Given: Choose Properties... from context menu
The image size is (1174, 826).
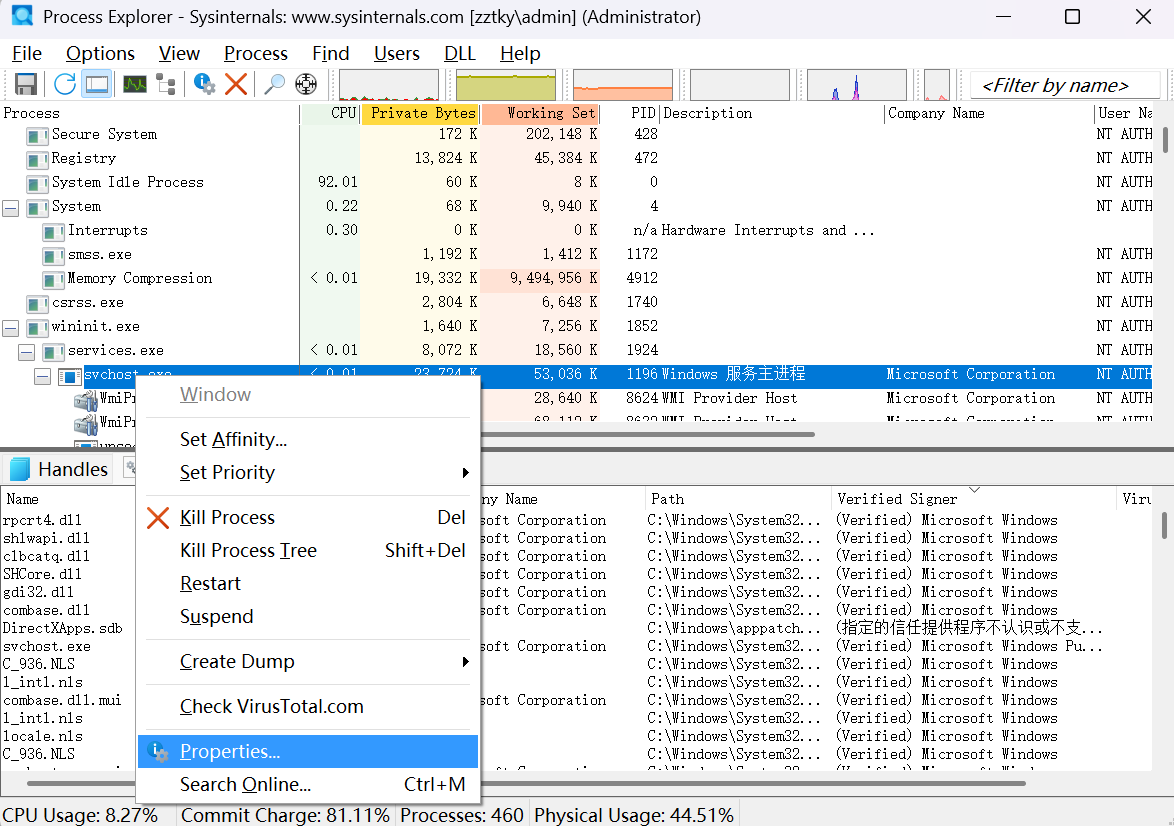Looking at the screenshot, I should tap(308, 751).
